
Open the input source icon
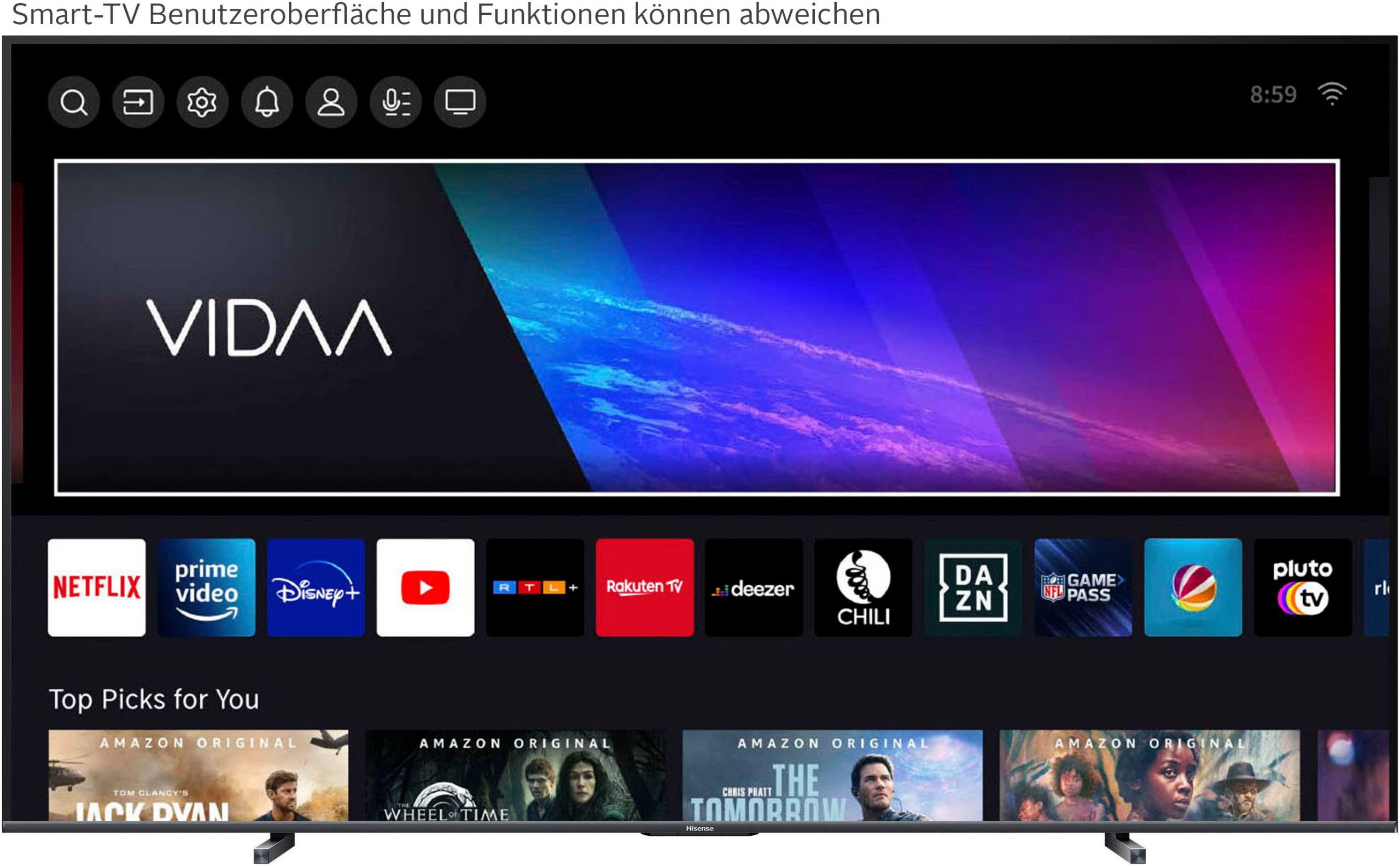[x=138, y=102]
